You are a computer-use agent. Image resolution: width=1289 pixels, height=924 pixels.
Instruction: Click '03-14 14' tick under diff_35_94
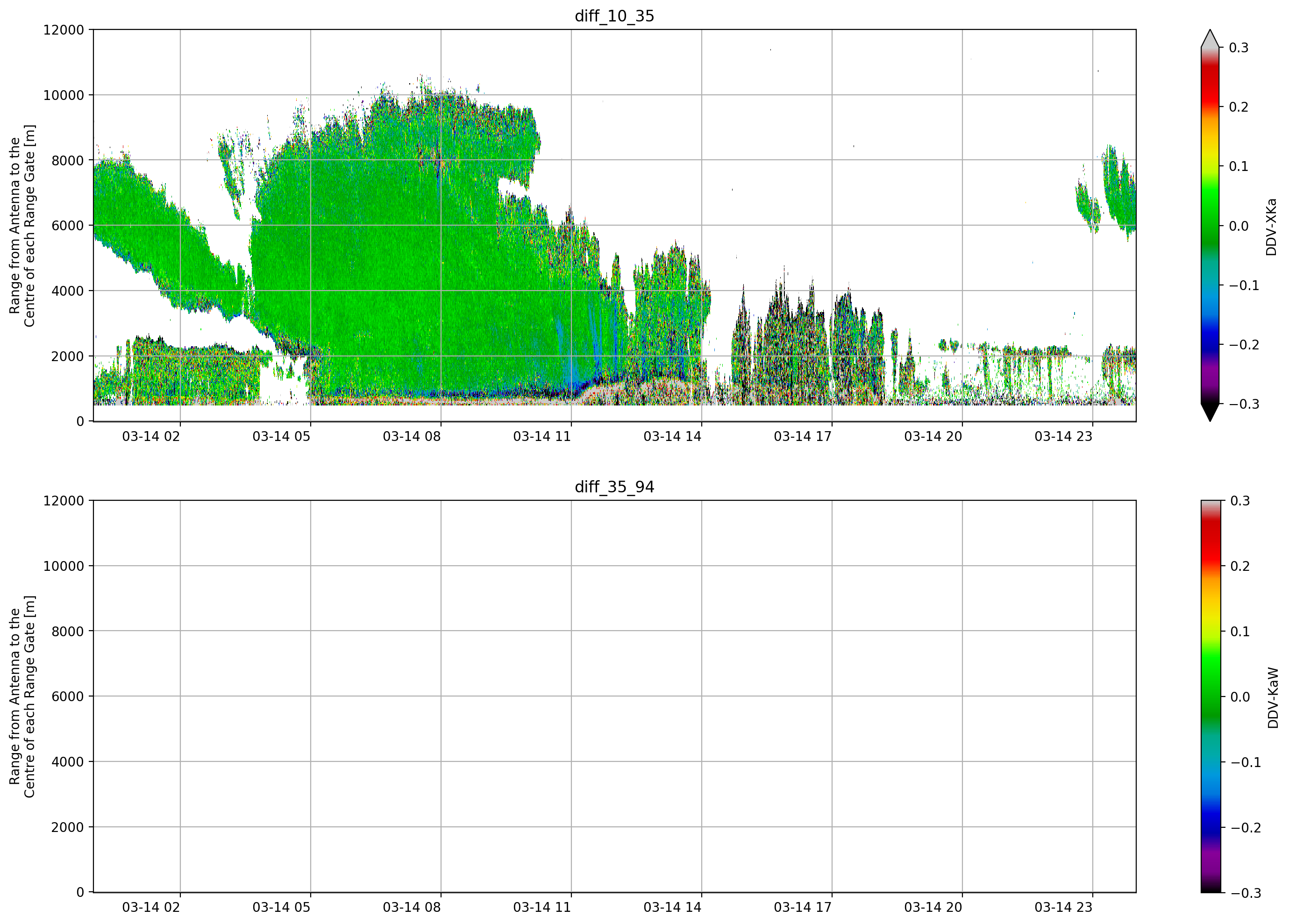672,908
